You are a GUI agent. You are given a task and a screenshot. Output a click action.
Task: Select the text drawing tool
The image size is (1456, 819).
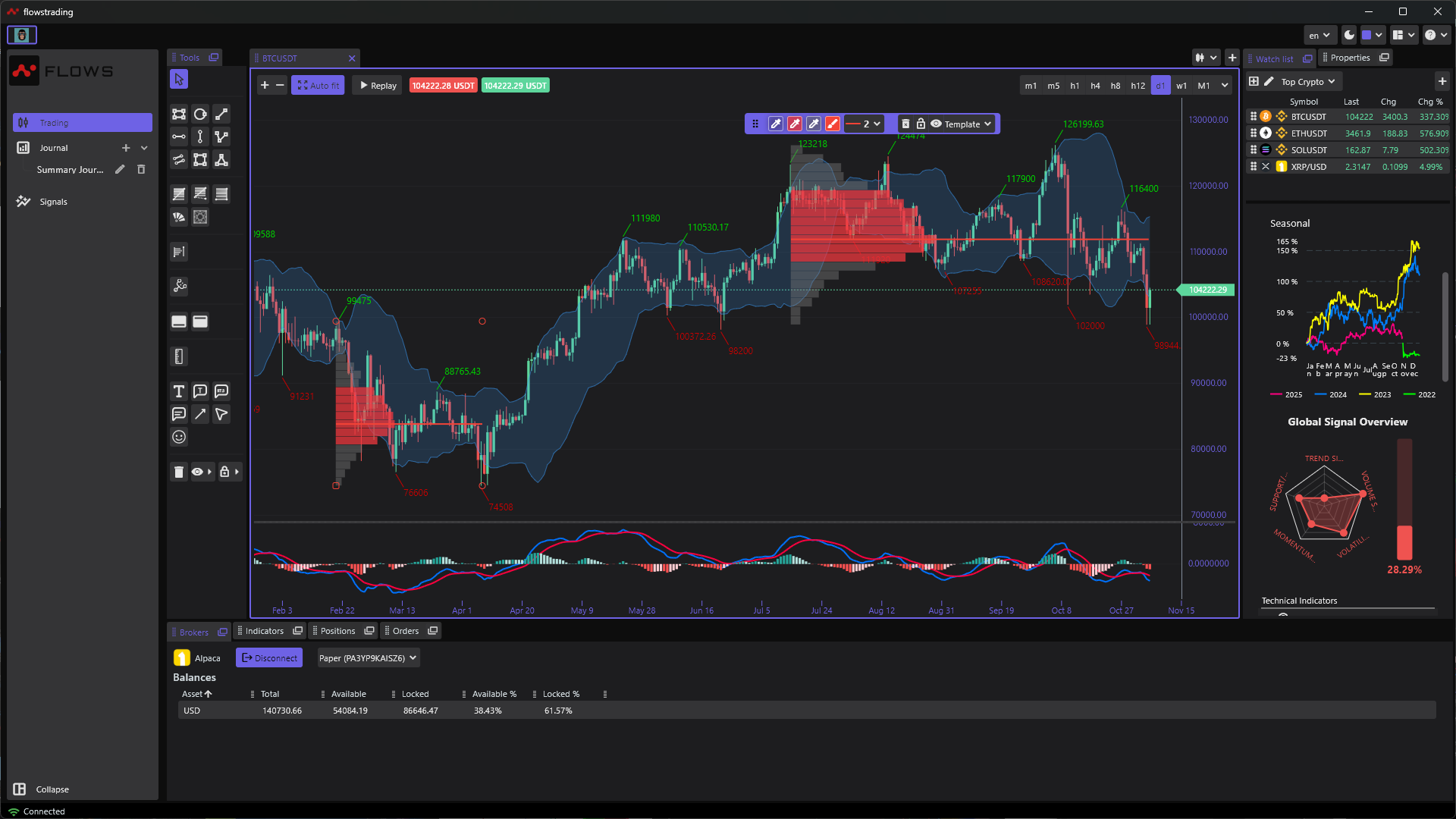click(179, 391)
